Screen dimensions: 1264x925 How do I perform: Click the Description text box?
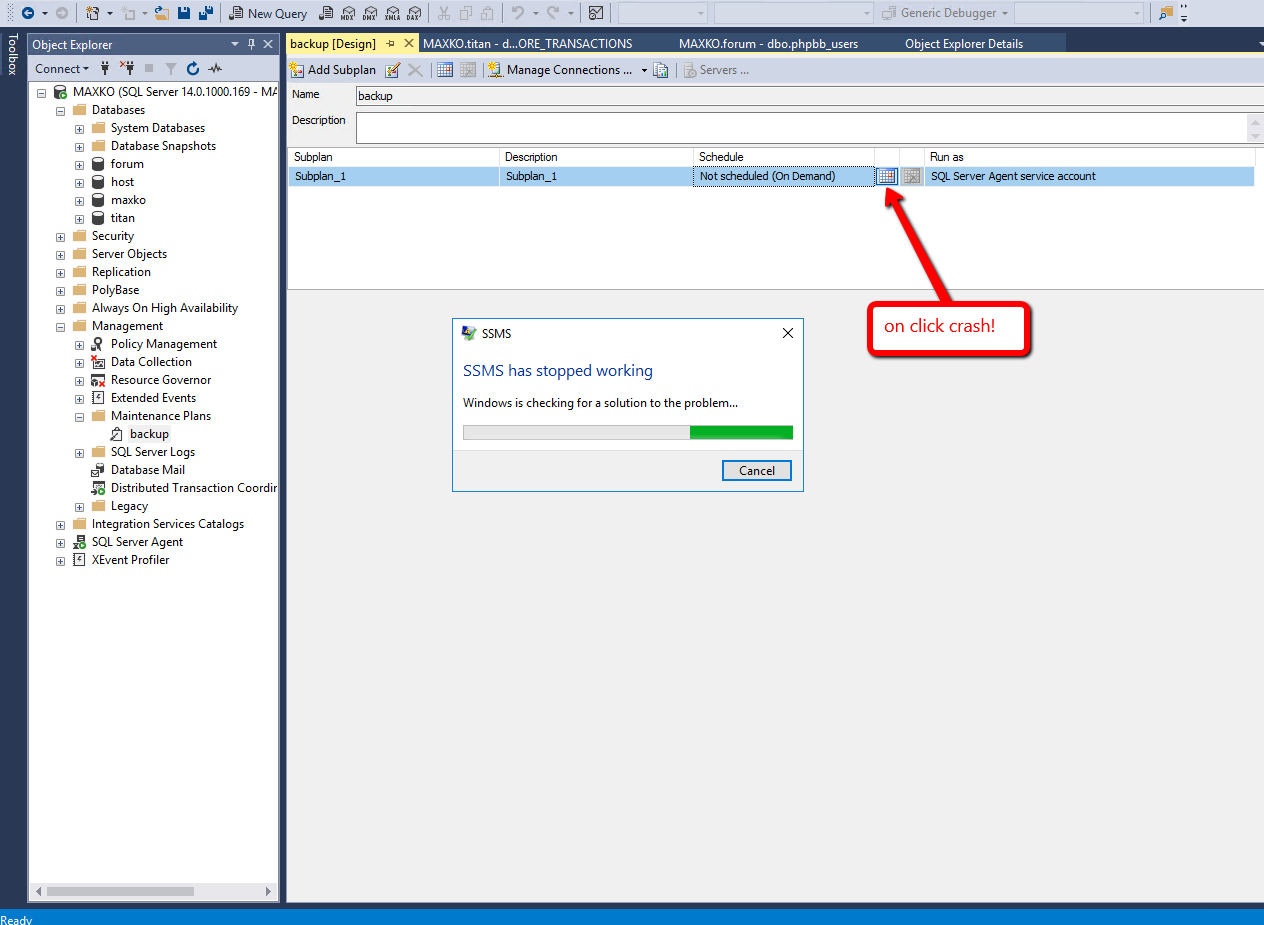coord(802,128)
